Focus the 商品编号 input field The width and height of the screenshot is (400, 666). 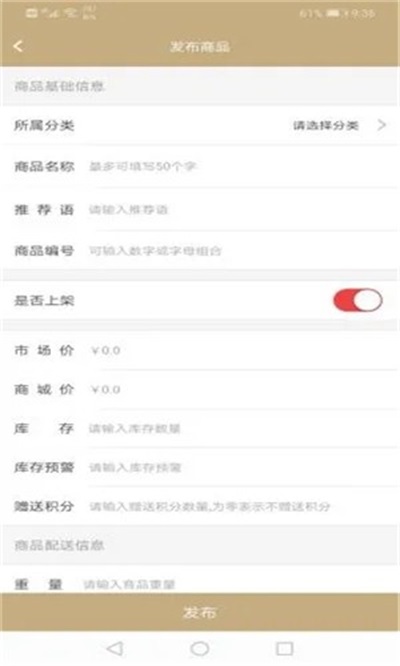(x=242, y=251)
